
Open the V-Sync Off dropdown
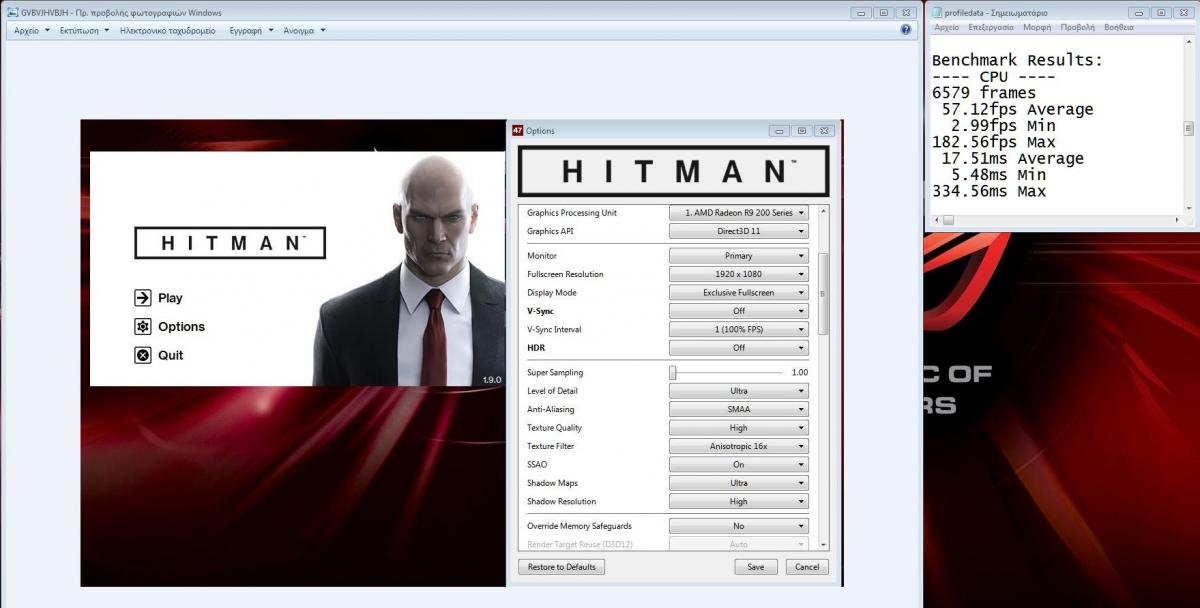pyautogui.click(x=738, y=311)
